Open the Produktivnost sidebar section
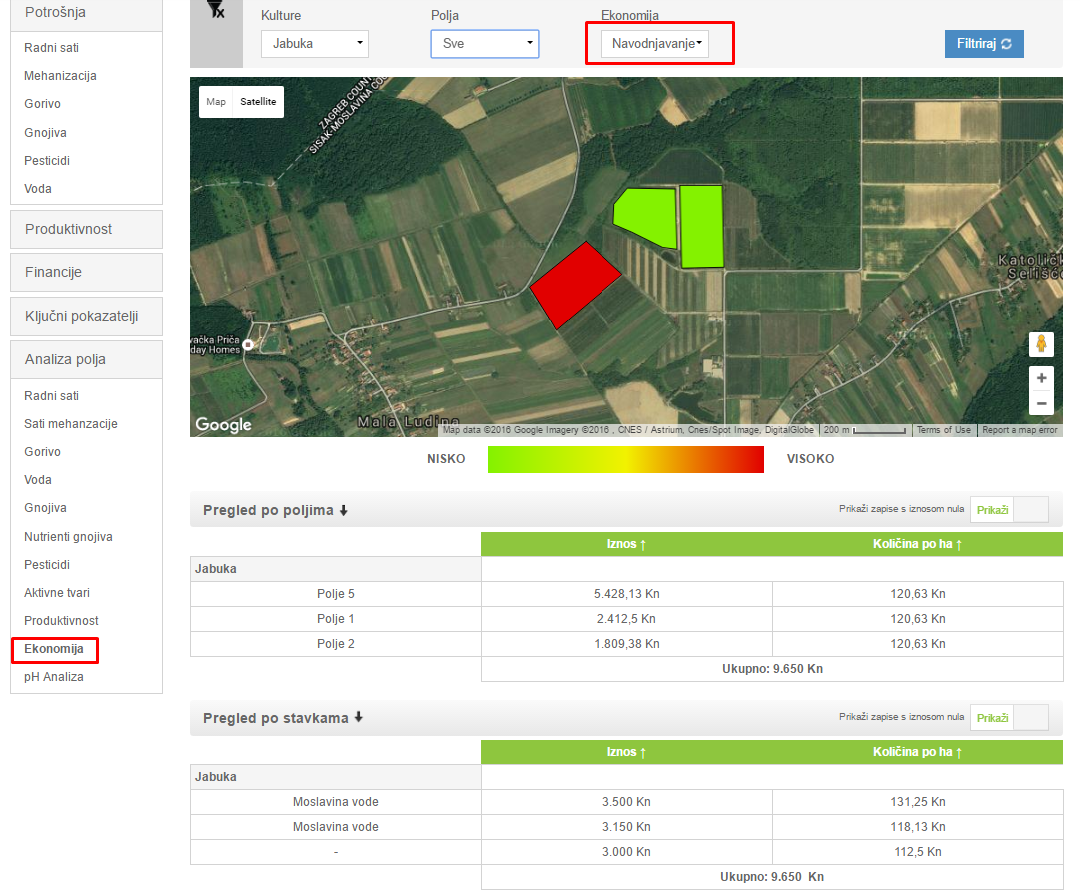 click(x=86, y=229)
